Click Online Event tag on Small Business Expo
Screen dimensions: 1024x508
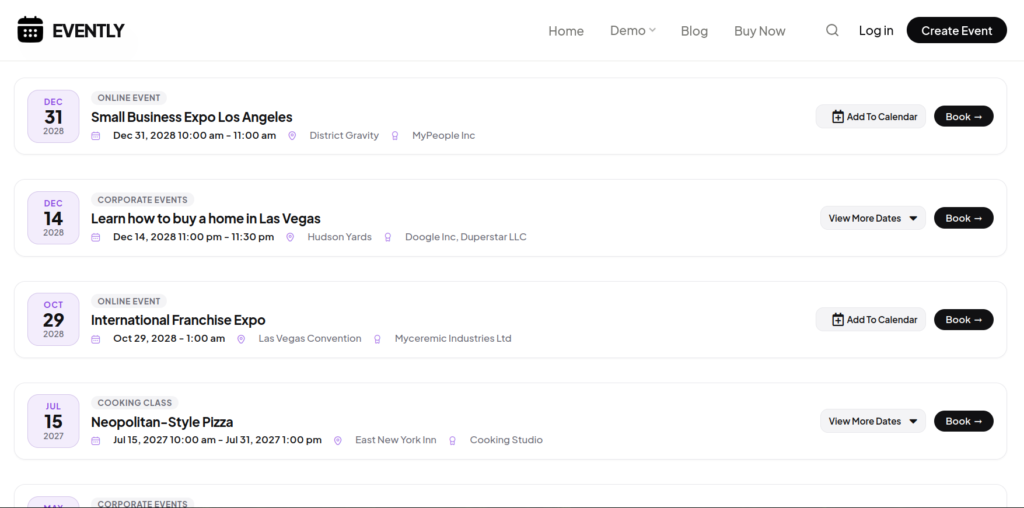(129, 98)
